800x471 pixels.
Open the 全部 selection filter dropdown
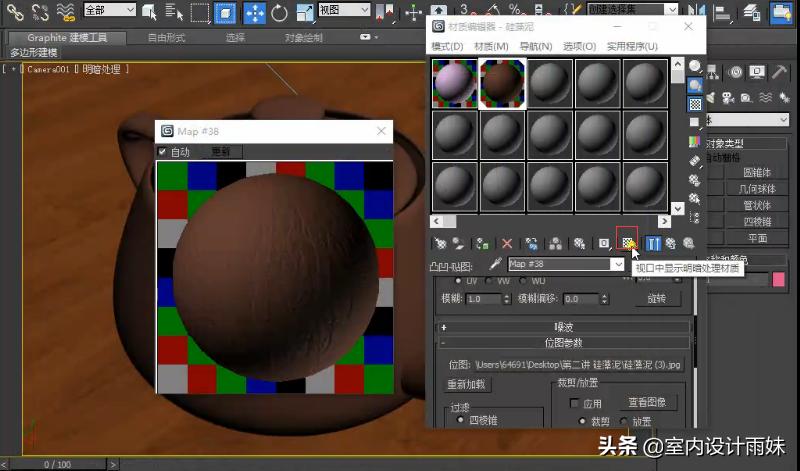tap(109, 11)
